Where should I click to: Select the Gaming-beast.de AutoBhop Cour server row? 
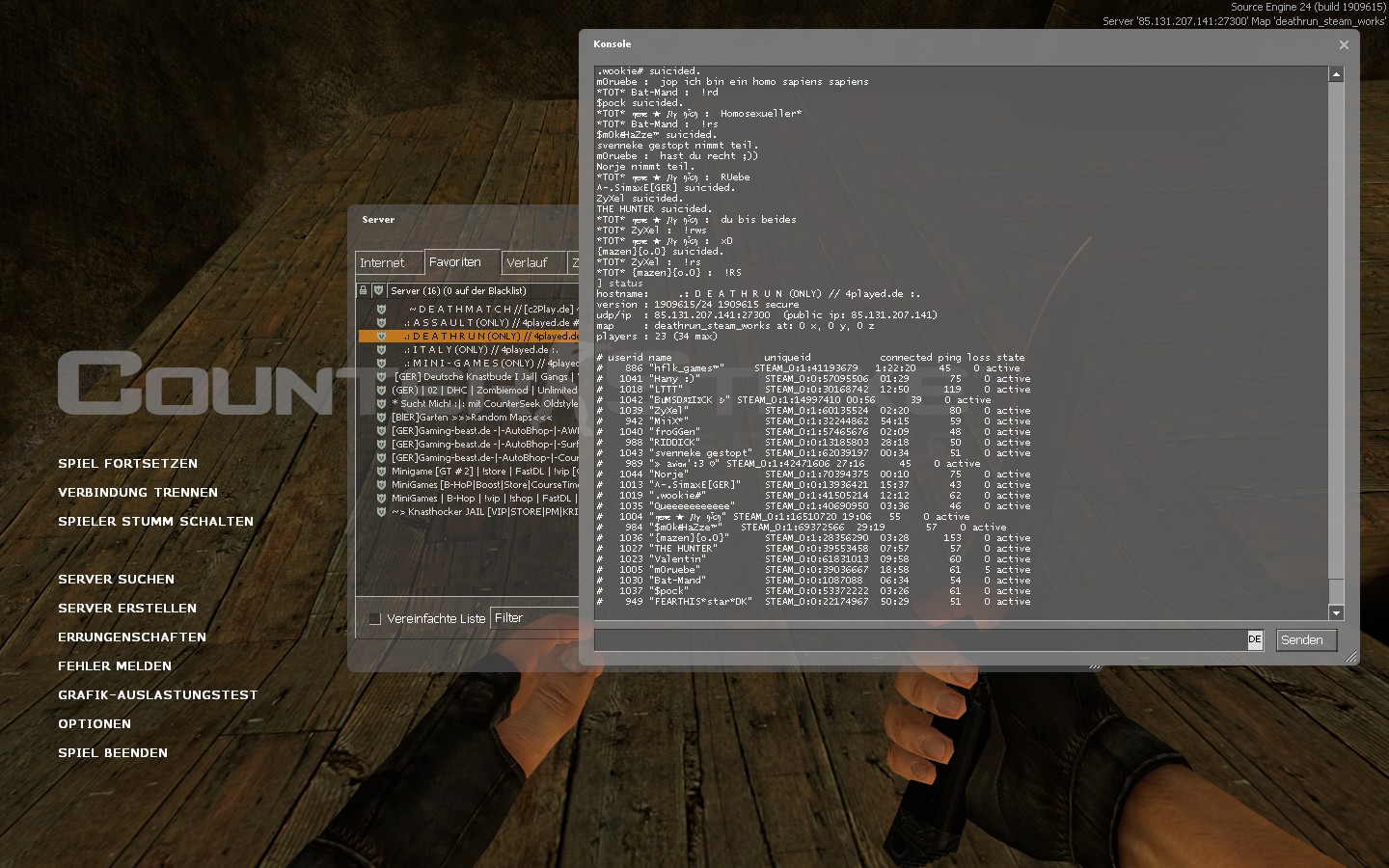pos(469,458)
